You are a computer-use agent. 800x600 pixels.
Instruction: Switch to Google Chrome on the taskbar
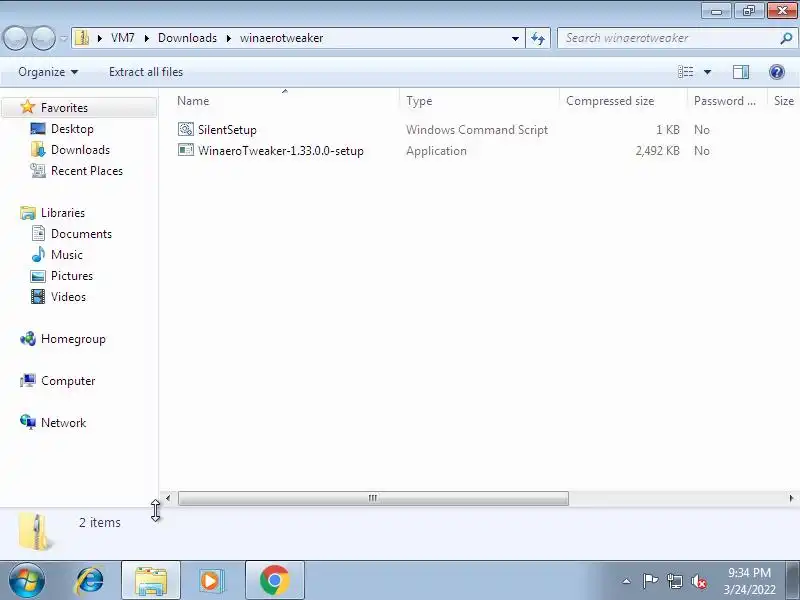coord(274,581)
